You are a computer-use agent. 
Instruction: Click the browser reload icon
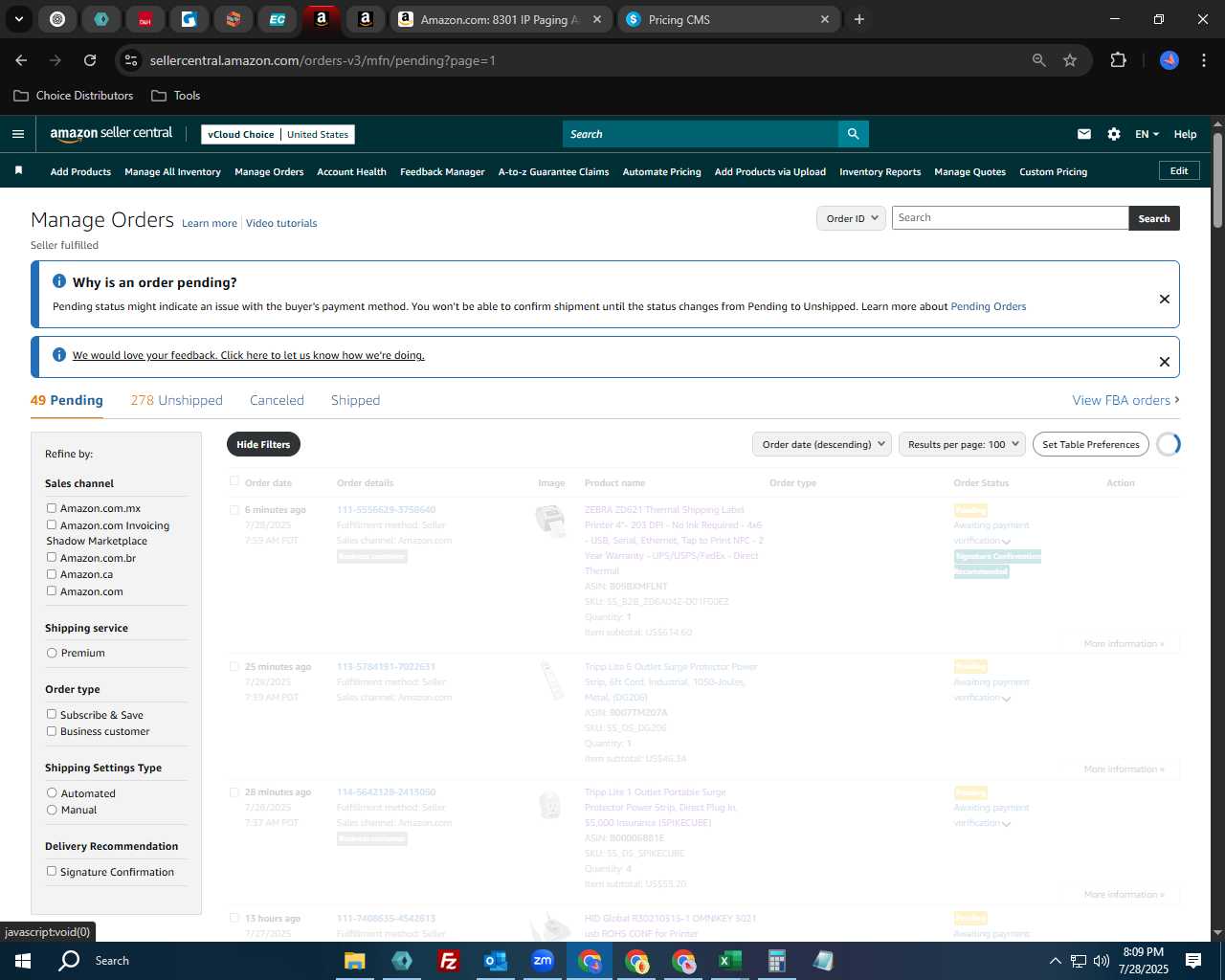[90, 60]
